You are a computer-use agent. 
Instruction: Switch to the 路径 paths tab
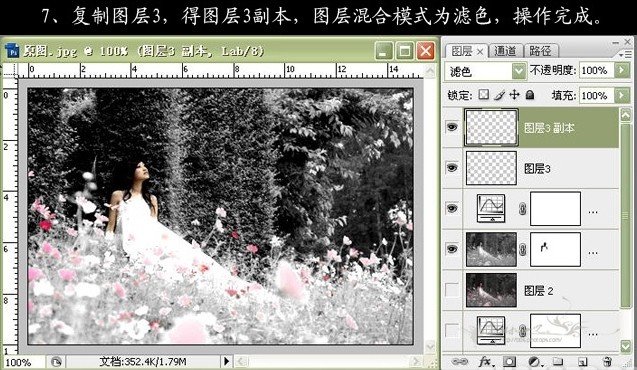click(x=540, y=51)
